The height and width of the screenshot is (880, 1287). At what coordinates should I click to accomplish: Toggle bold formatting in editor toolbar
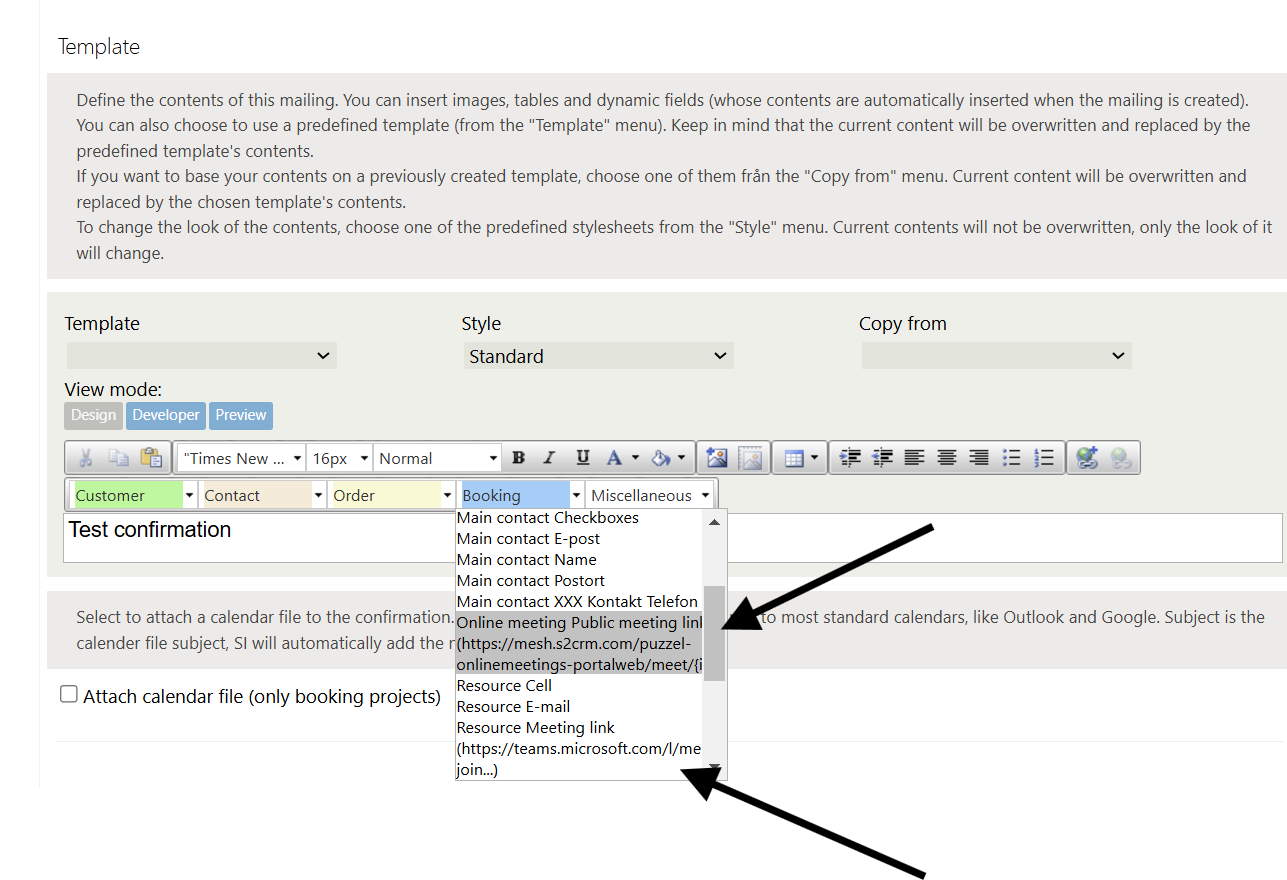point(518,458)
